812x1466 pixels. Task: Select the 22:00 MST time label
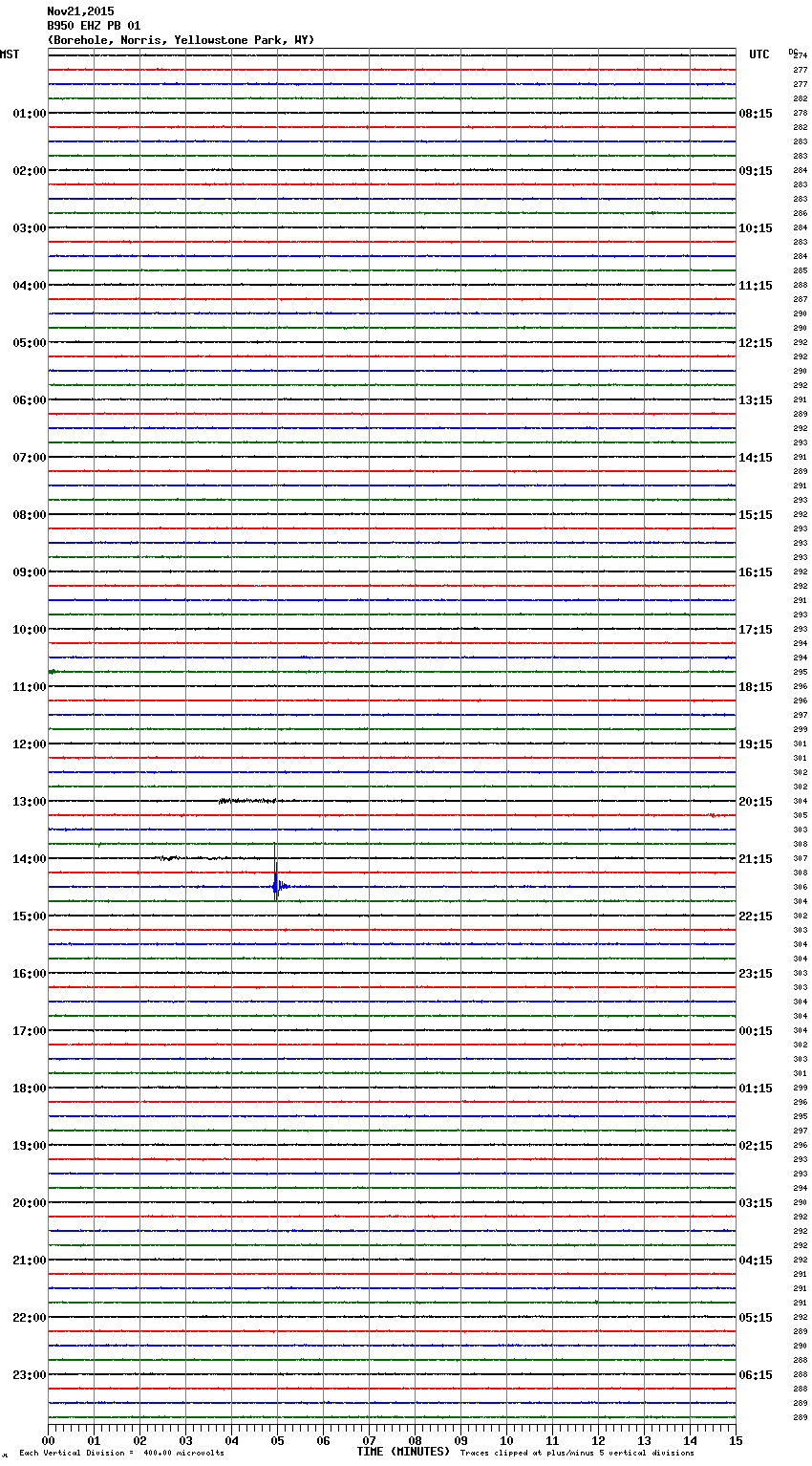coord(30,1318)
